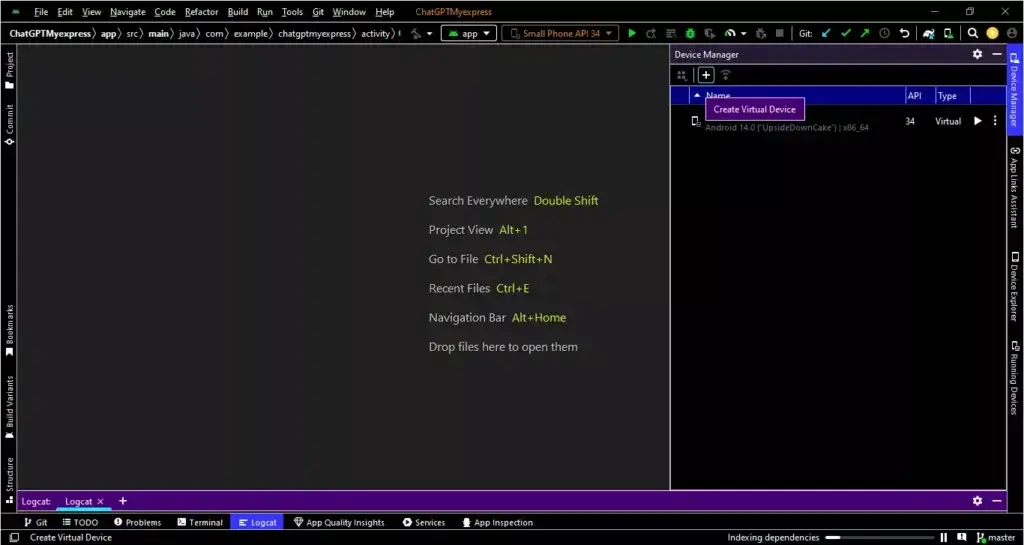Click the Apply Code Changes icon

[x=671, y=33]
